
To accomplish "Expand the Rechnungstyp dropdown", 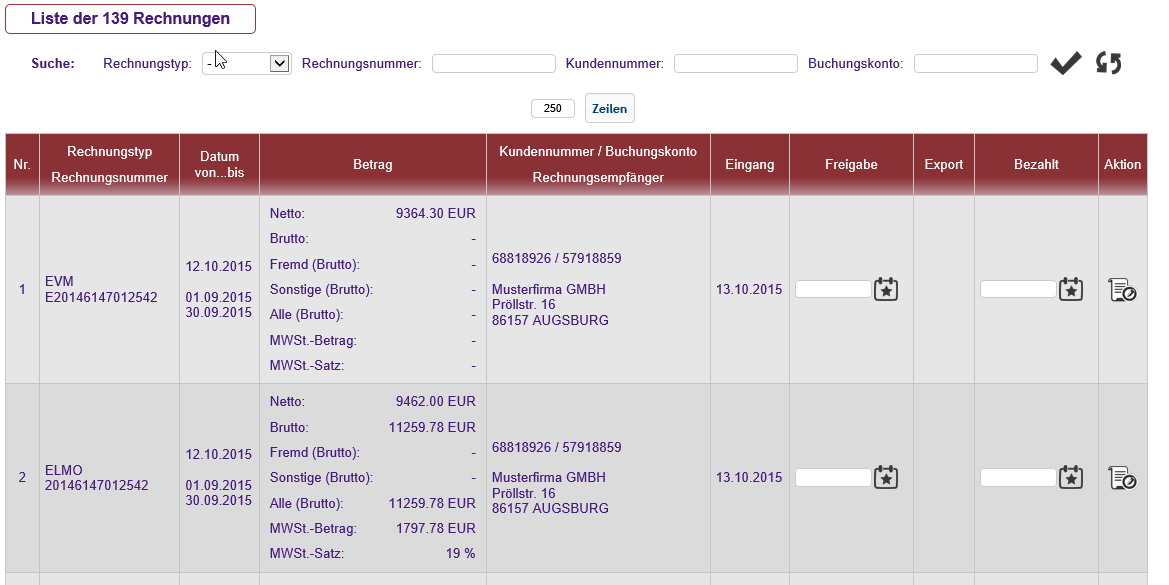I will point(246,64).
